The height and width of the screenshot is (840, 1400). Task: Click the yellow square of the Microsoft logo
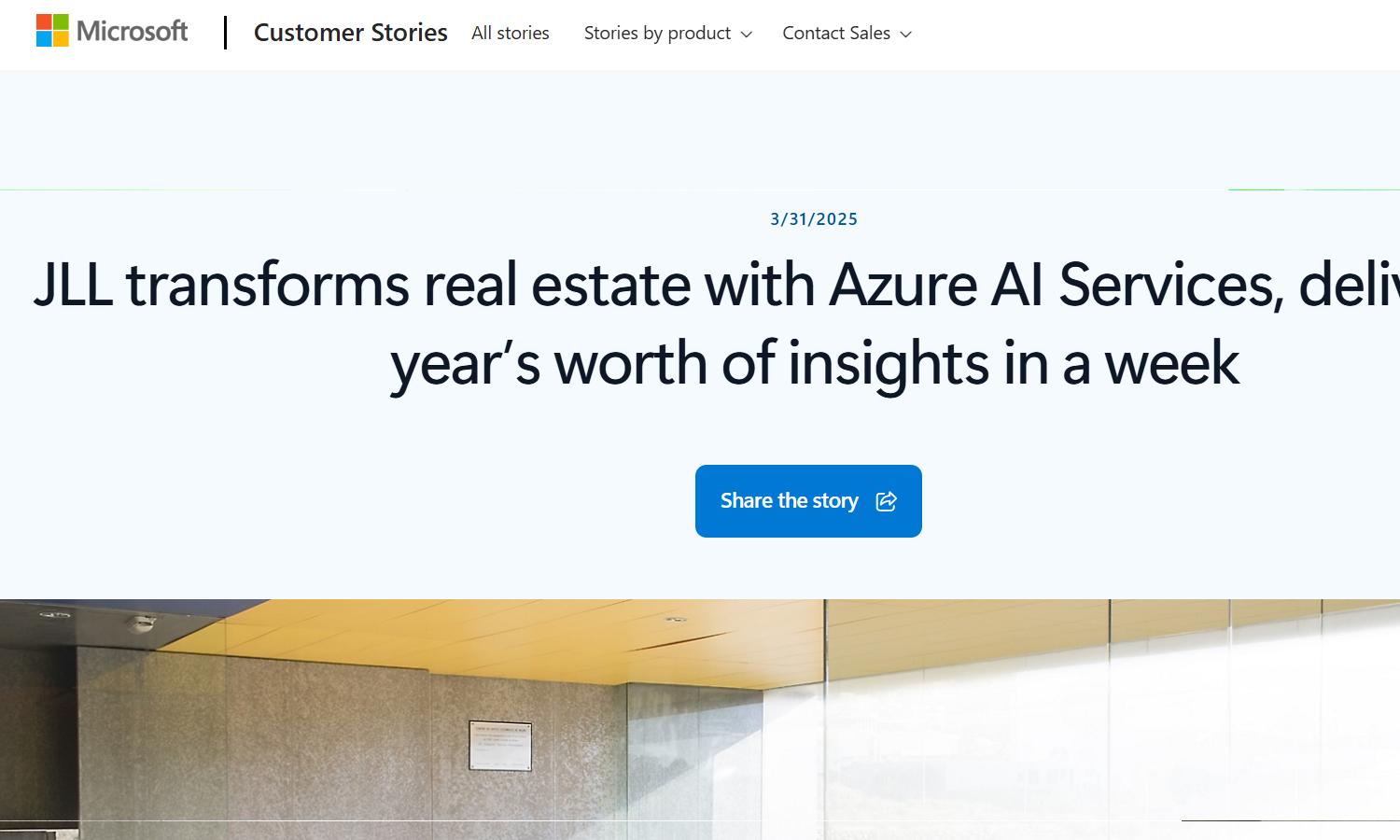[61, 38]
